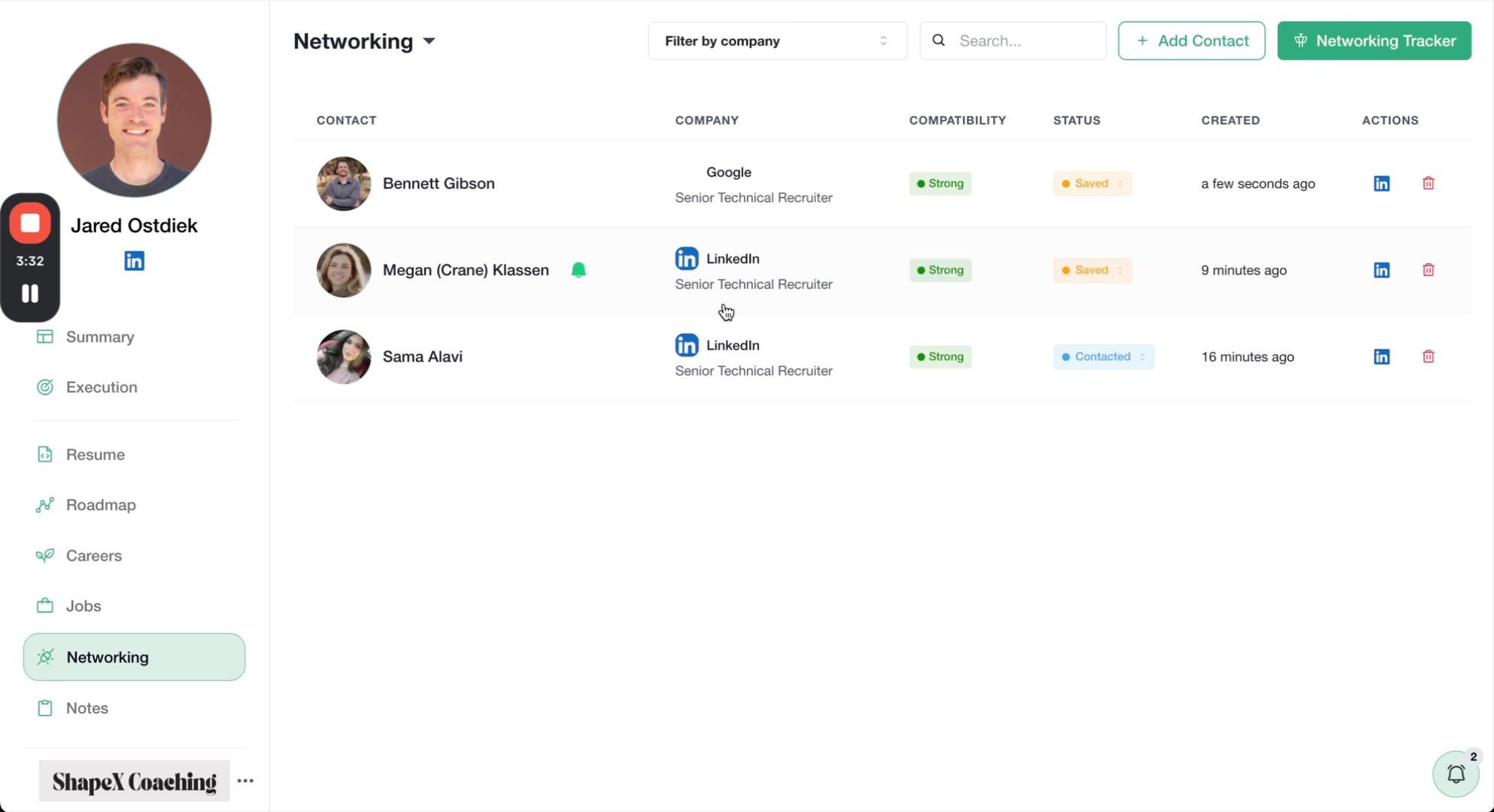
Task: Select the Execution sidebar icon
Action: [44, 386]
